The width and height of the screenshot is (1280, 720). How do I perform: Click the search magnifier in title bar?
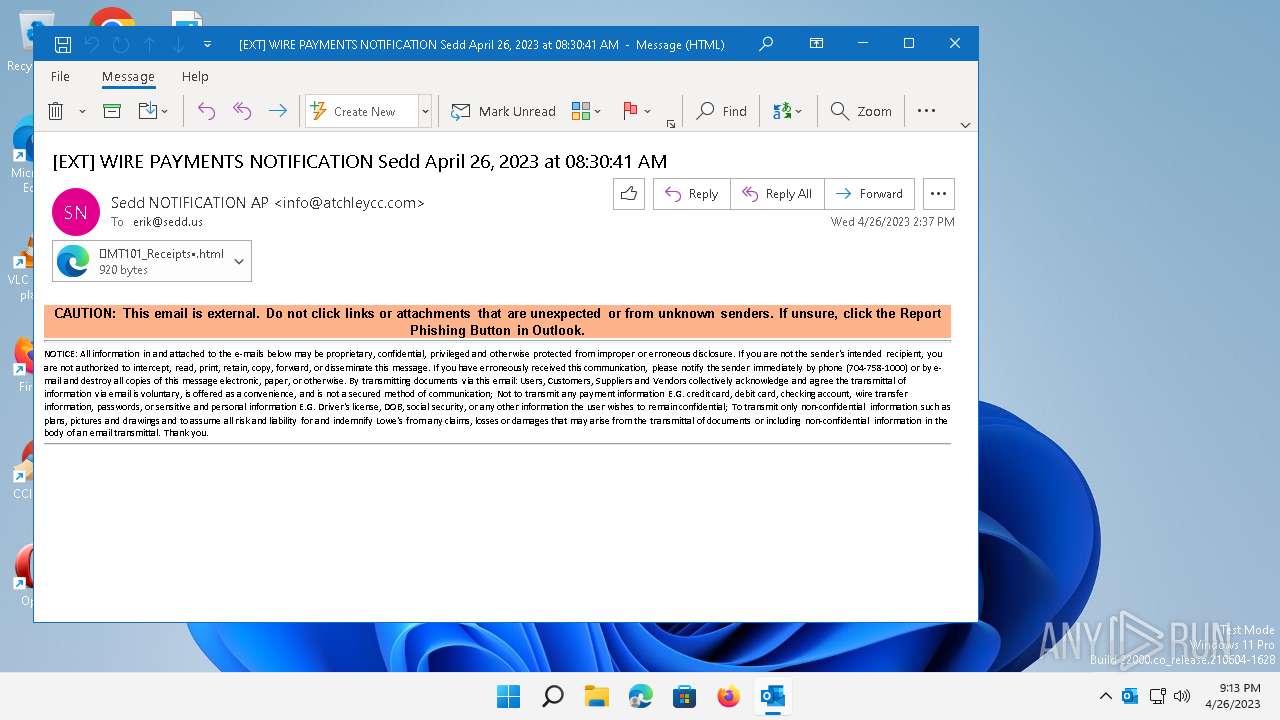coord(766,44)
